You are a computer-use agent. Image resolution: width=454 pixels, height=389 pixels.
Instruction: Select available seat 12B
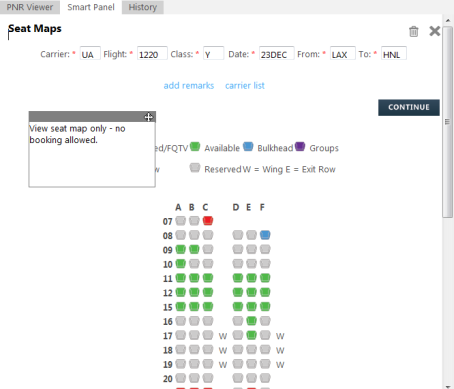pyautogui.click(x=194, y=292)
